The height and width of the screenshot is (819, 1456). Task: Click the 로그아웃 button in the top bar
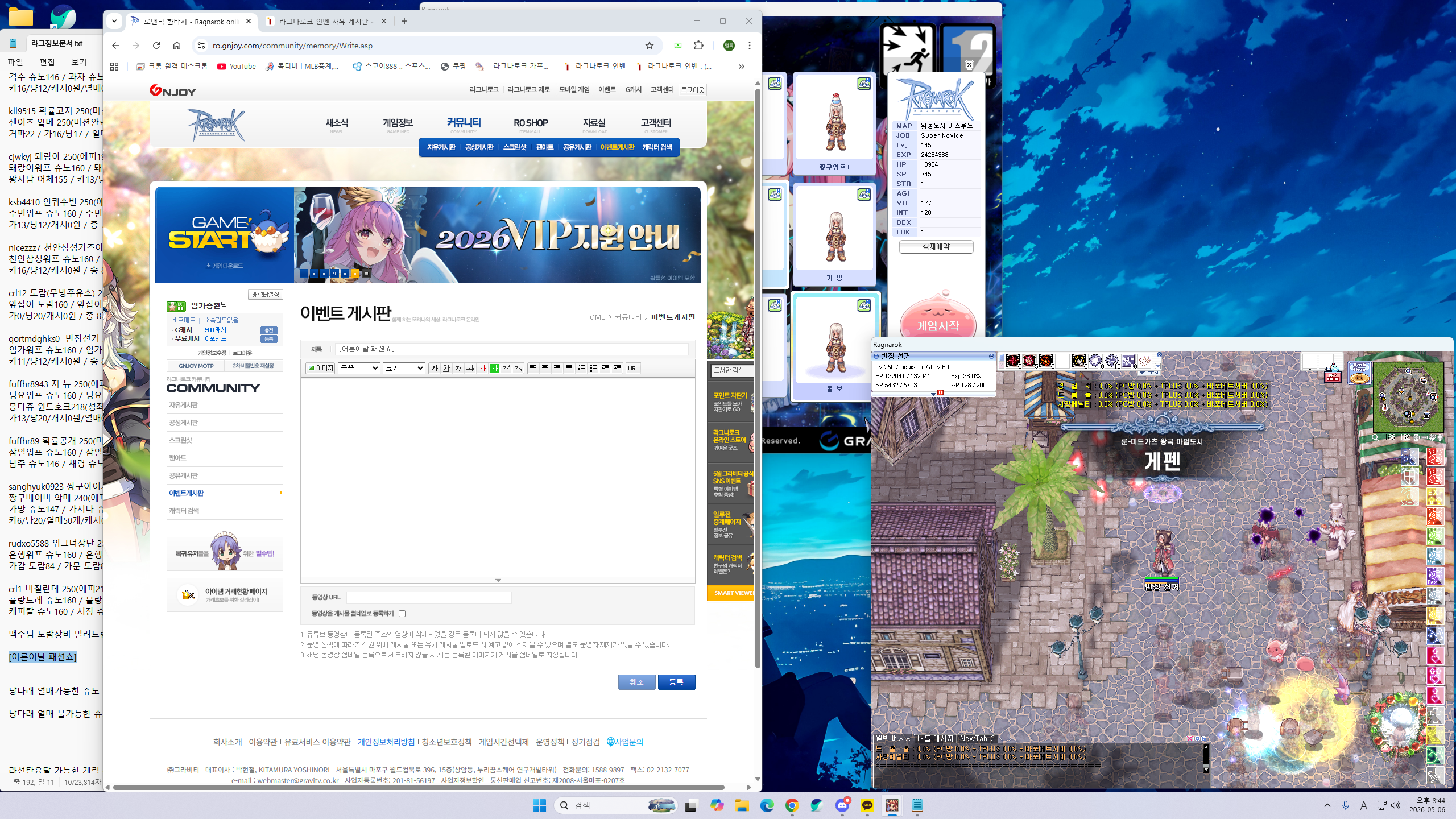[692, 90]
